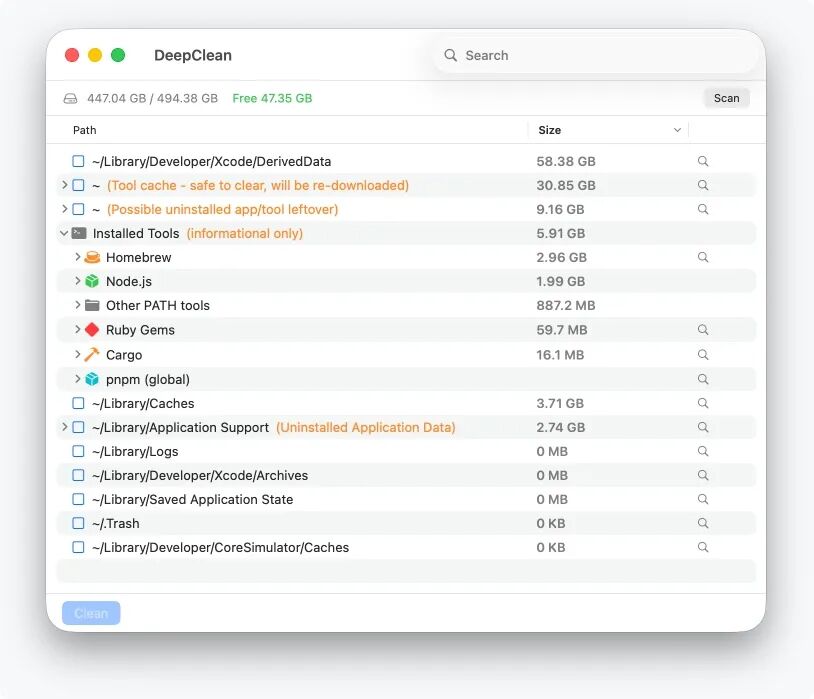The height and width of the screenshot is (699, 814).
Task: Click magnifier for Saved Application State row
Action: (x=703, y=499)
